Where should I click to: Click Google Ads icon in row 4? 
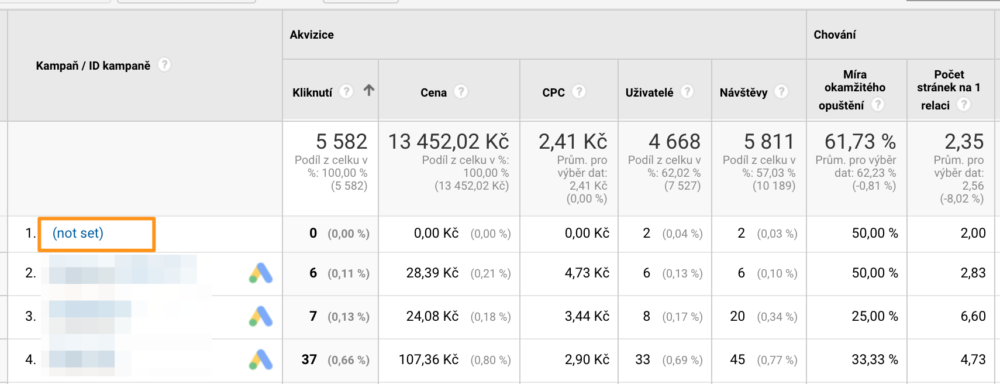tap(261, 359)
